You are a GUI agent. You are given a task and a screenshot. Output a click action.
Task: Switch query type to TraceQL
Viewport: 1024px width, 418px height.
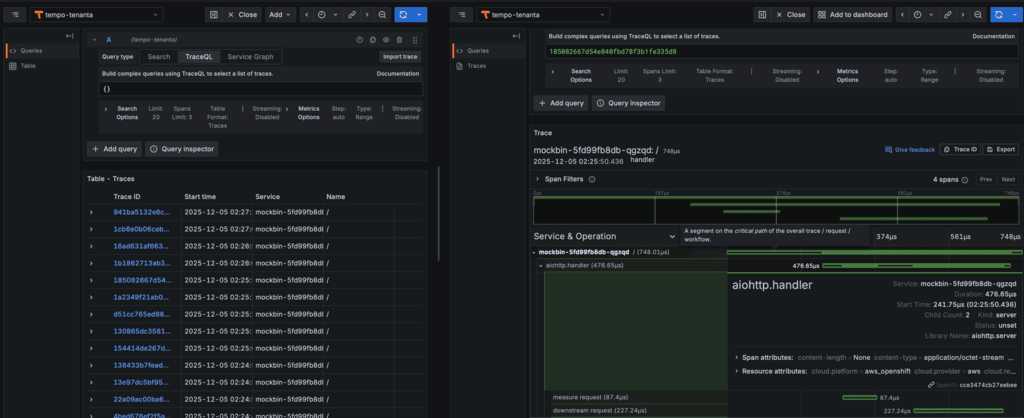pos(199,57)
